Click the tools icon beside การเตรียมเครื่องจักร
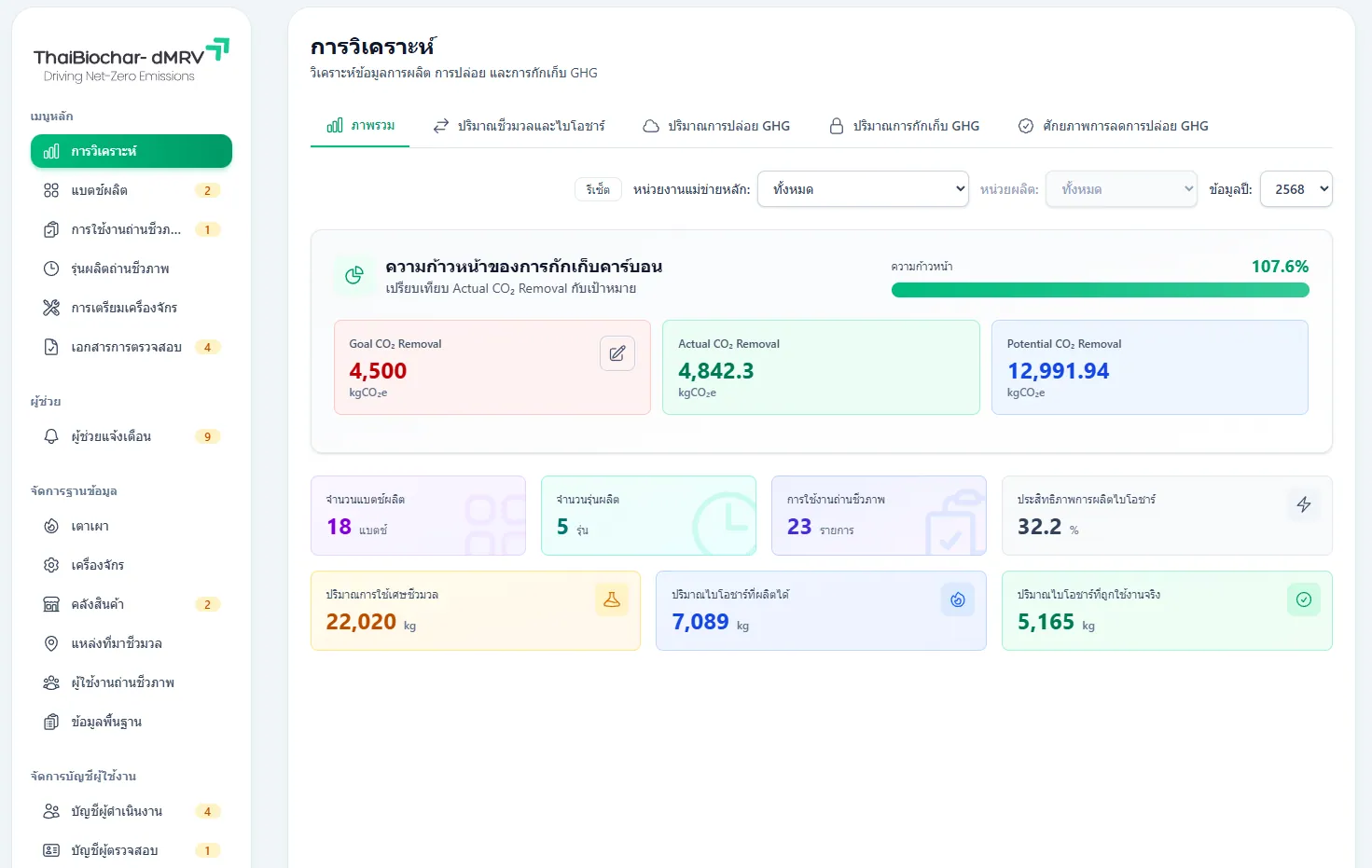Viewport: 1372px width, 868px height. (x=51, y=308)
